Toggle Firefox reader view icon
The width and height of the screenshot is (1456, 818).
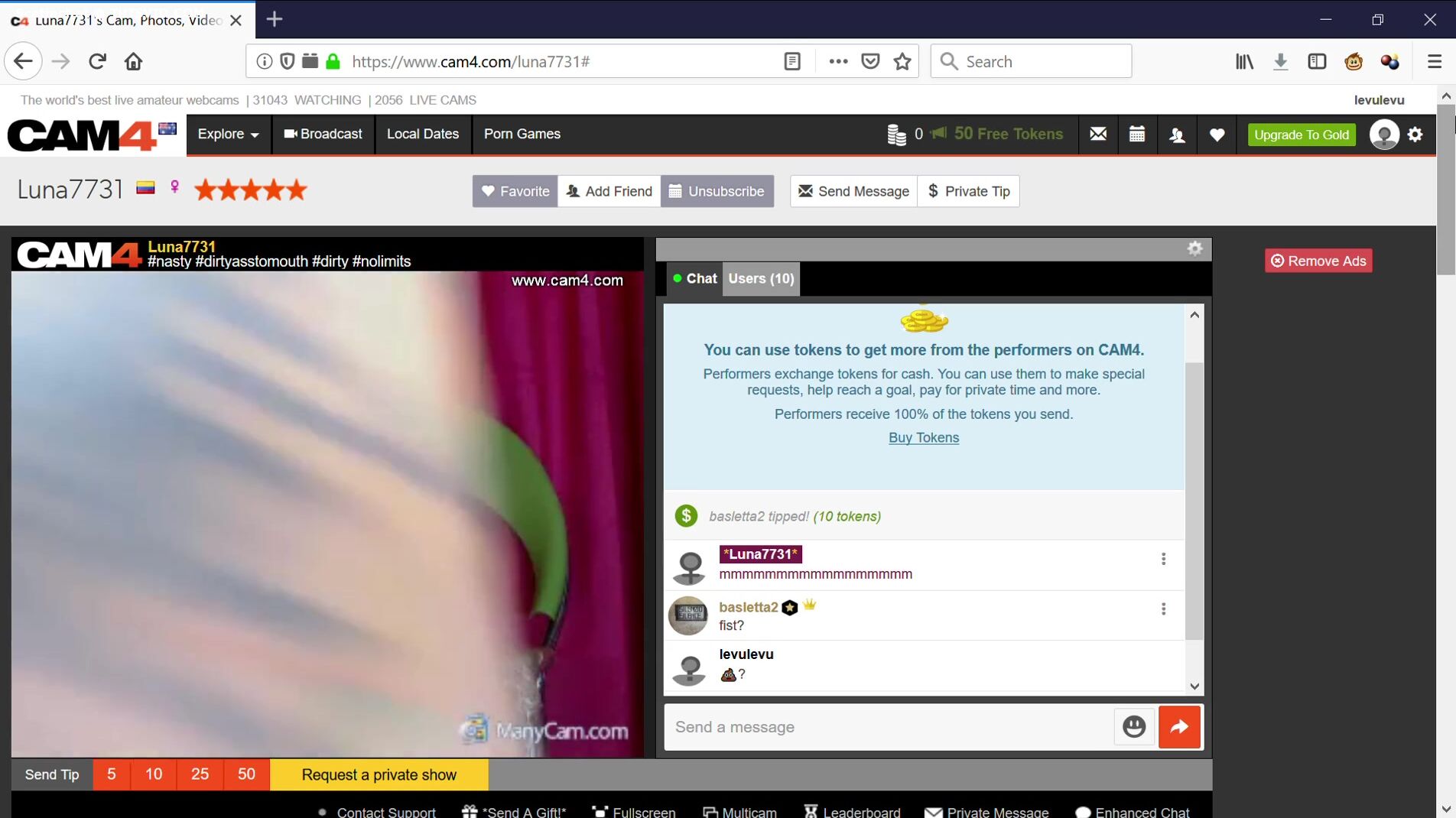(x=792, y=61)
